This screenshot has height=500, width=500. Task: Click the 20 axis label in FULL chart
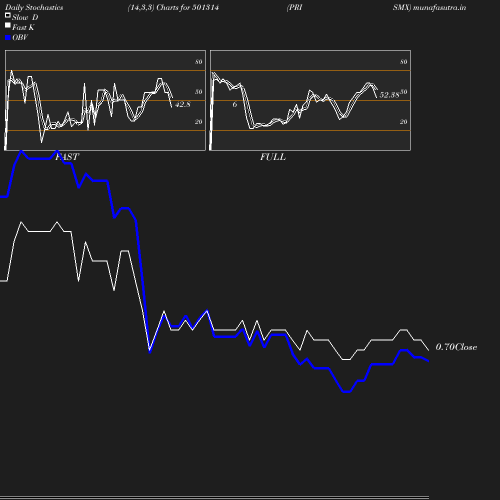(403, 122)
